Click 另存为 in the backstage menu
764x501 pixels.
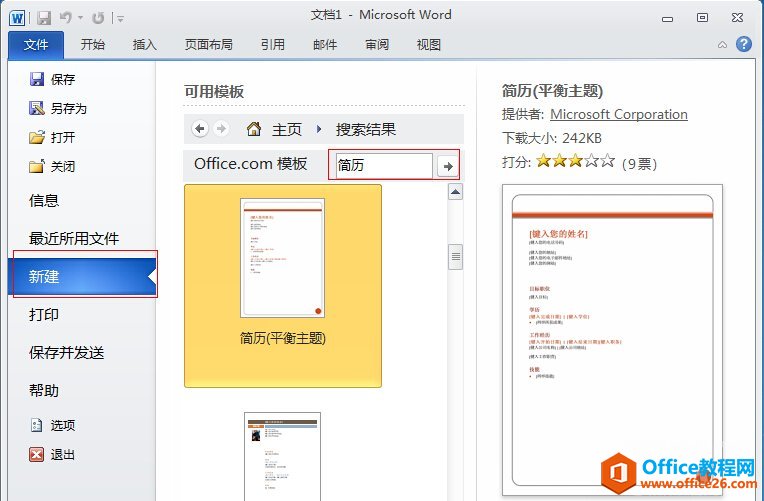tap(58, 108)
